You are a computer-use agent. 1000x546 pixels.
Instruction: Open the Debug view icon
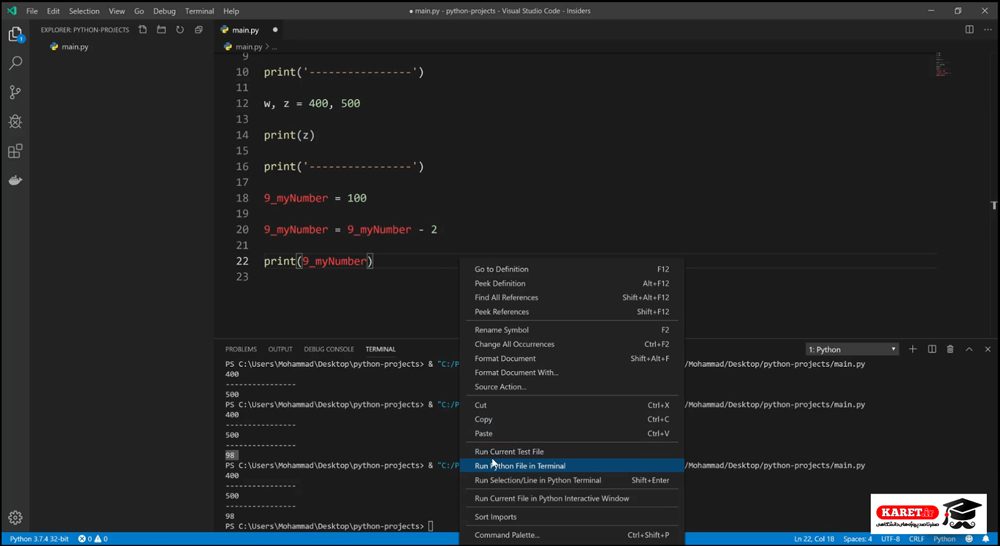tap(15, 121)
